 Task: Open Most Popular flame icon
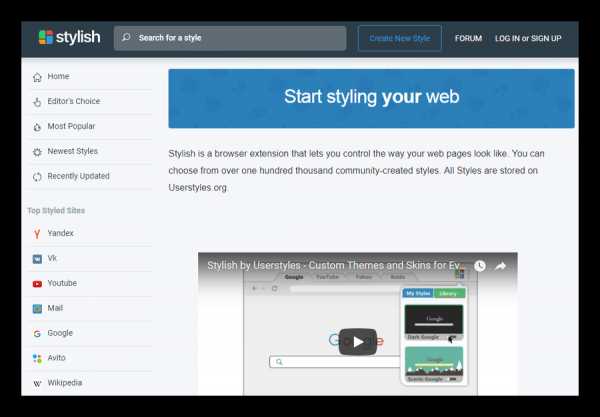pyautogui.click(x=37, y=127)
